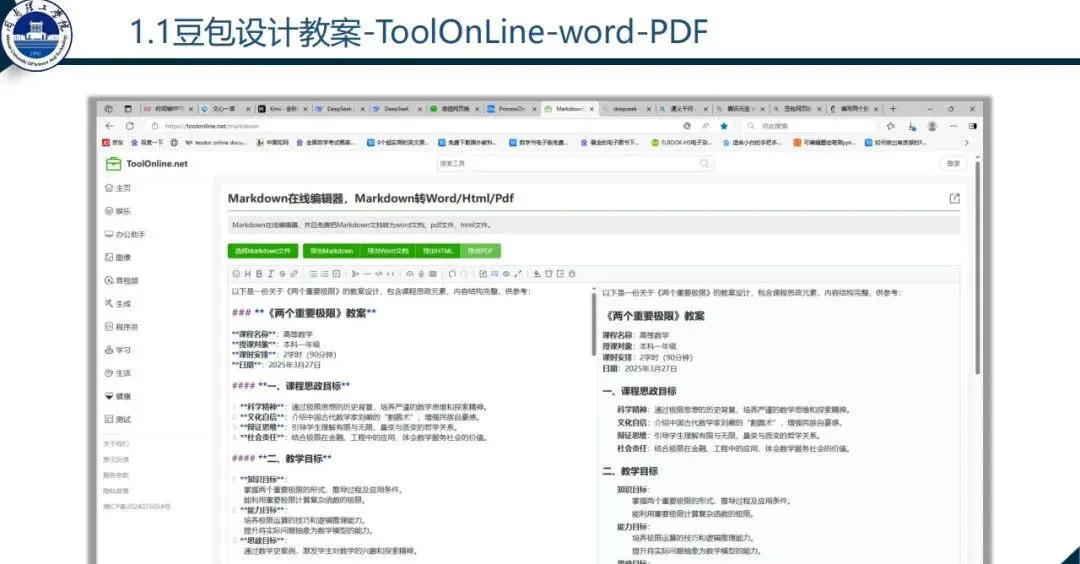Upload image via cloud icon
This screenshot has width=1080, height=564.
coord(409,273)
